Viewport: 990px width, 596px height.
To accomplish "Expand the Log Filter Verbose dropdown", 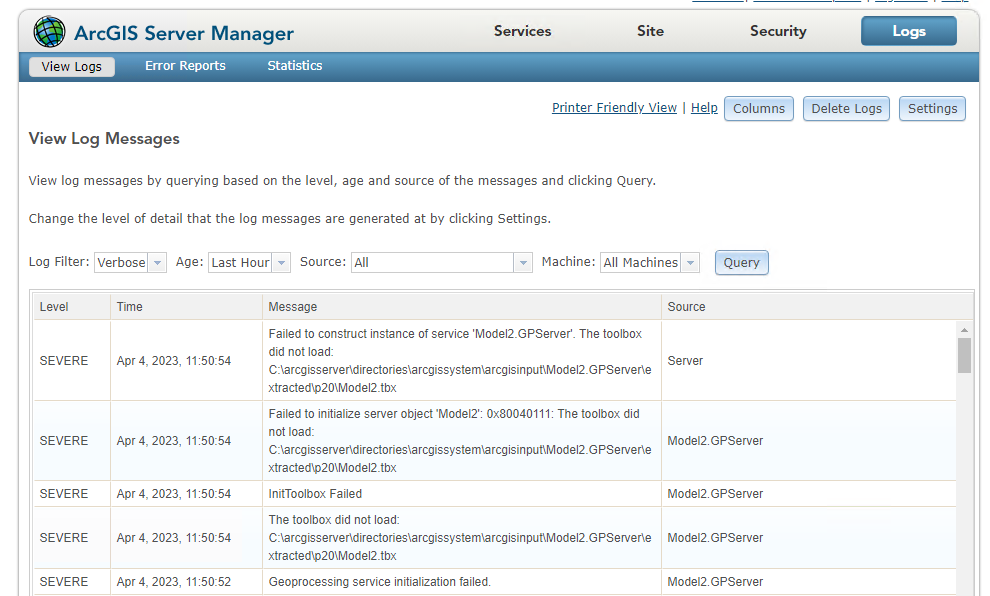I will click(131, 263).
